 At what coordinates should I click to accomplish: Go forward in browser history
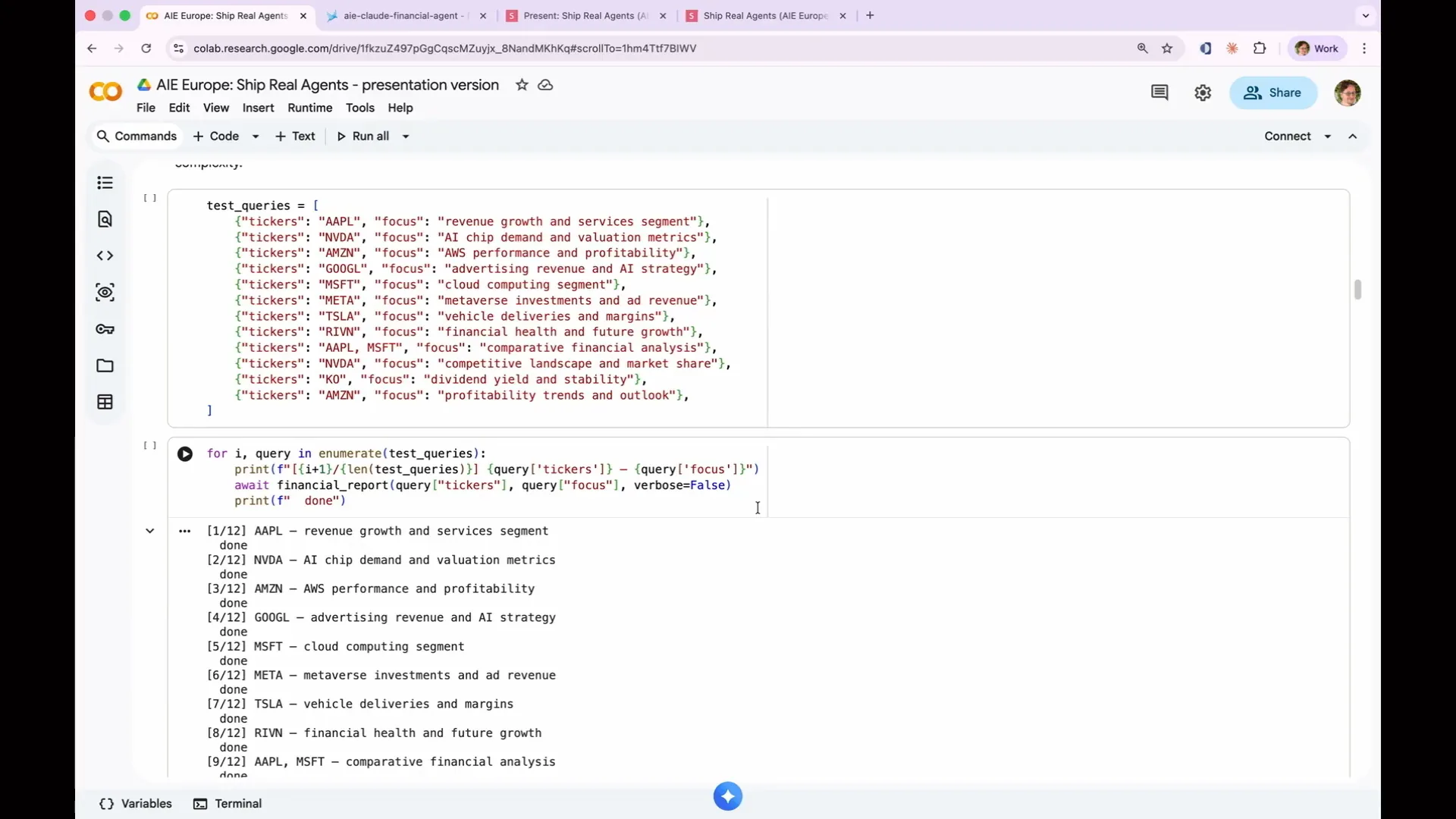(118, 49)
